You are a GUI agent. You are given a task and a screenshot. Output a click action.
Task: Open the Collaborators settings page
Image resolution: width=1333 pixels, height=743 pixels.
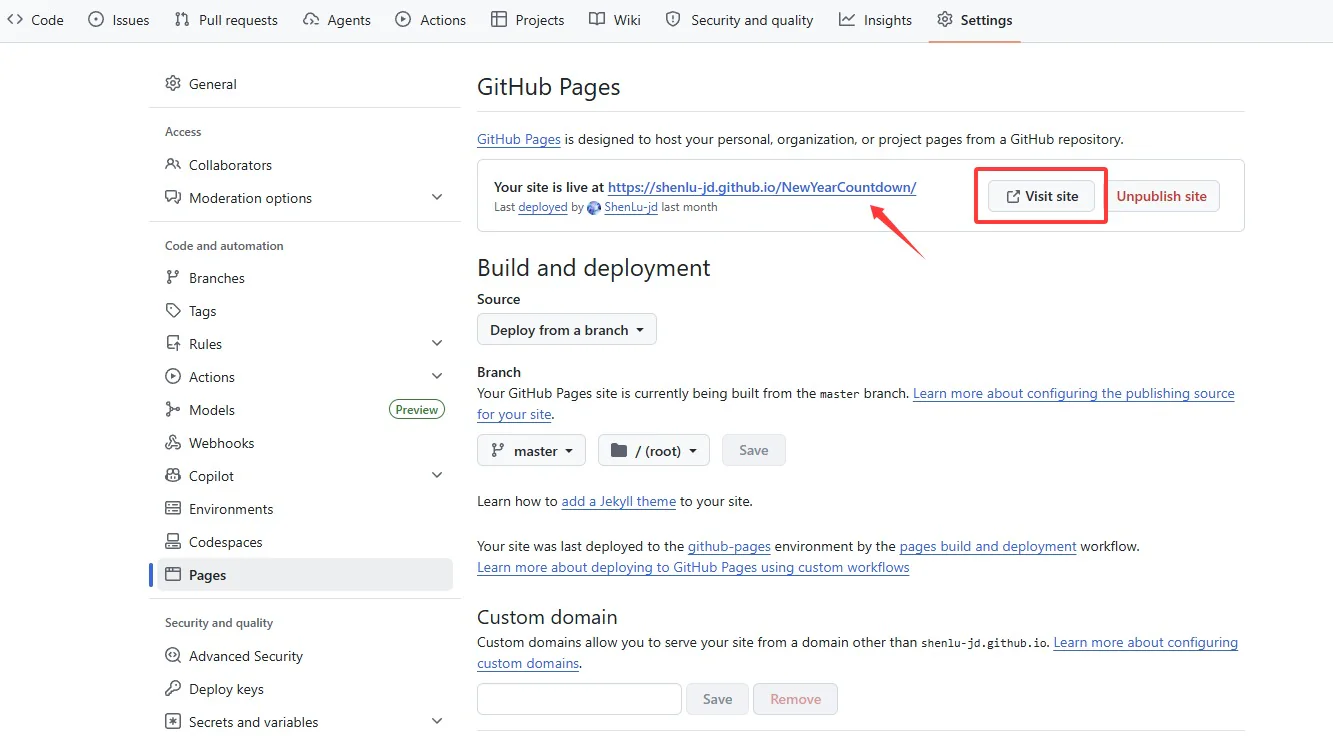tap(305, 165)
